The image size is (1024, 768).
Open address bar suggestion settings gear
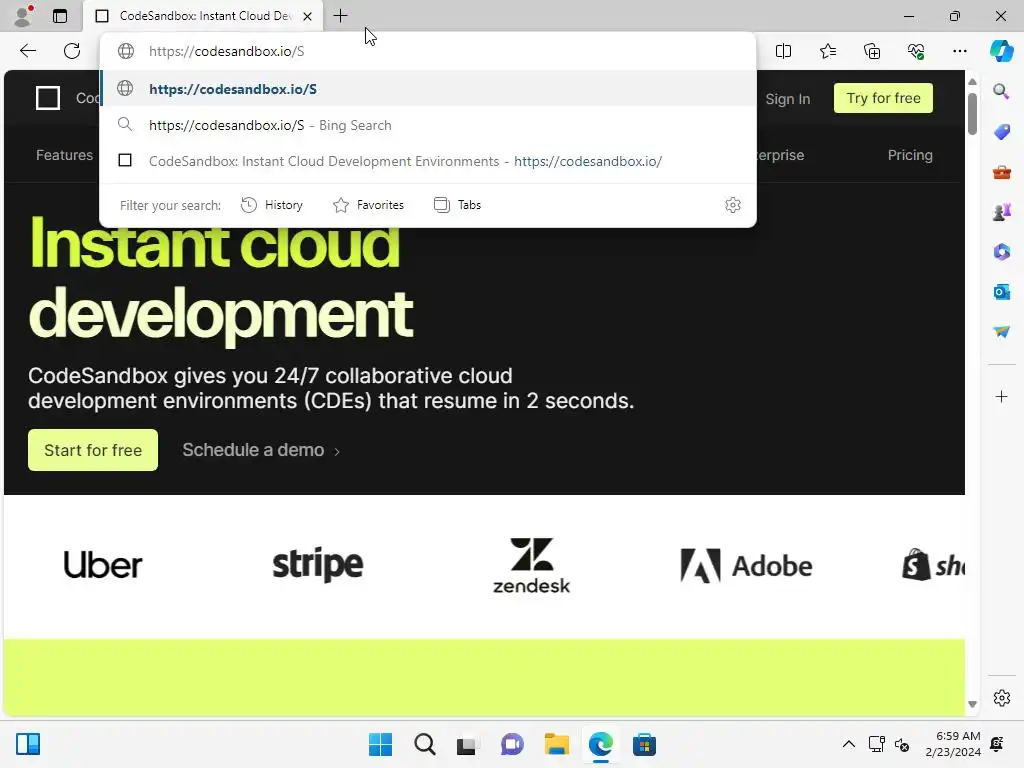coord(733,205)
